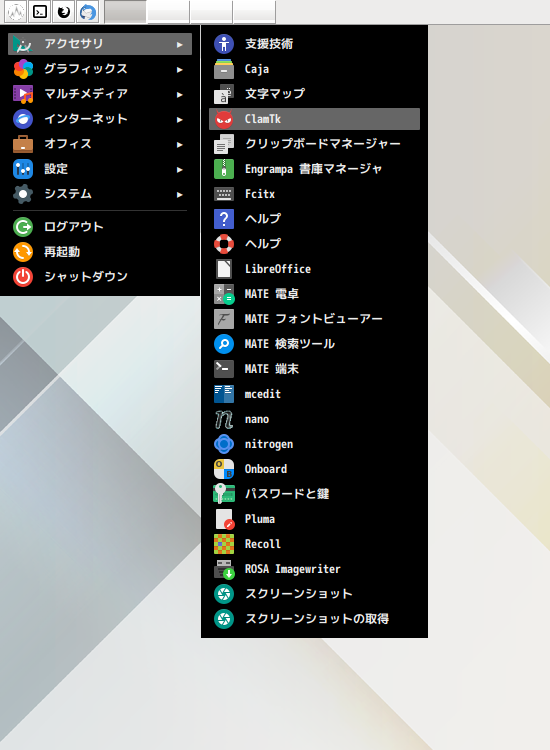Launch nitrogen wallpaper setter icon
This screenshot has width=550, height=750.
click(x=224, y=444)
